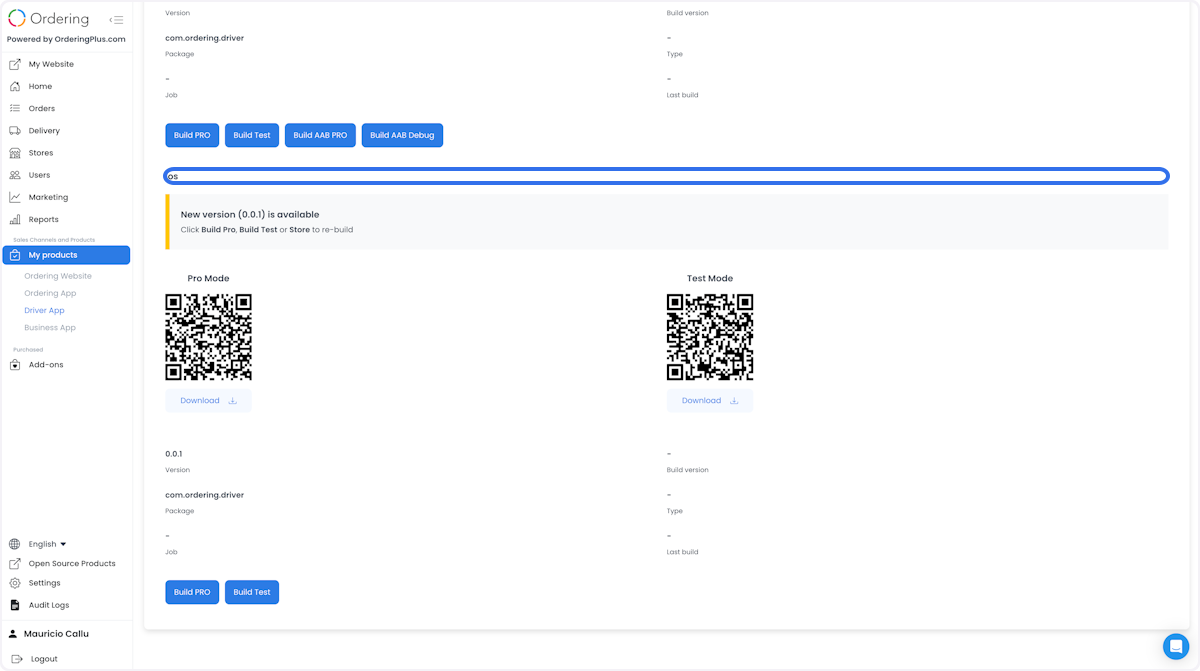The image size is (1200, 671).
Task: Click download arrow icon under Pro Mode
Action: point(233,401)
